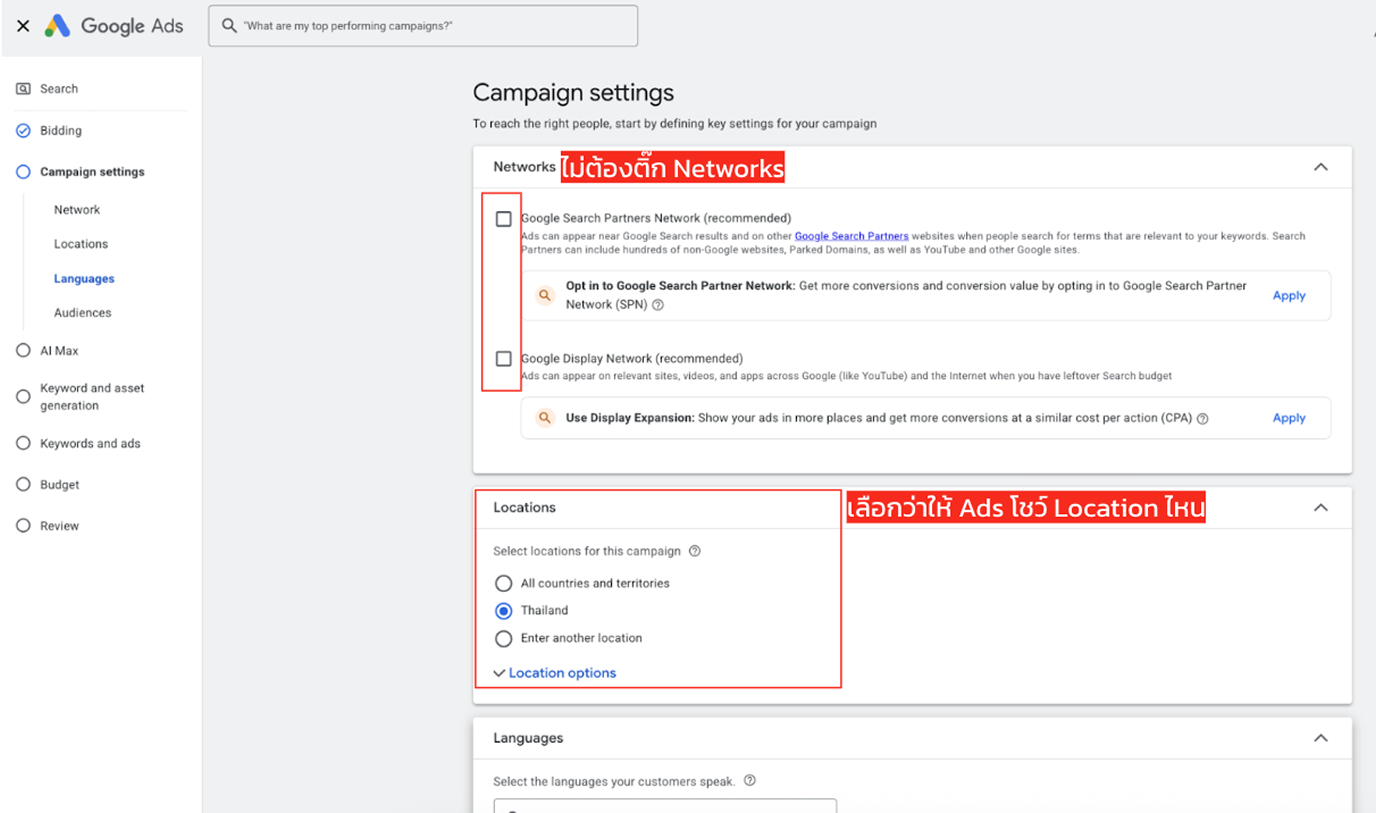Click the 'Select locations for this campaign' text
The image size is (1376, 813).
(x=587, y=551)
